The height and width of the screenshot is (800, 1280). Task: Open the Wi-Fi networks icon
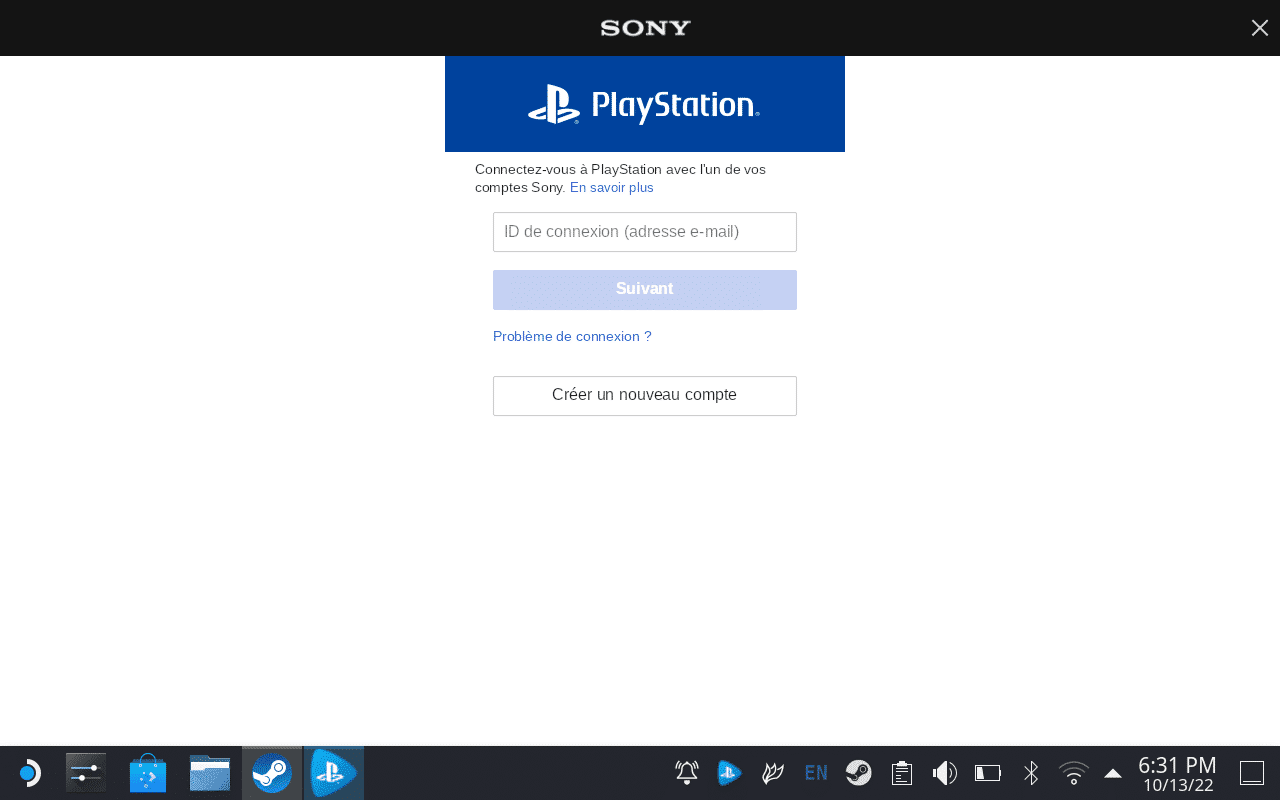pos(1074,773)
